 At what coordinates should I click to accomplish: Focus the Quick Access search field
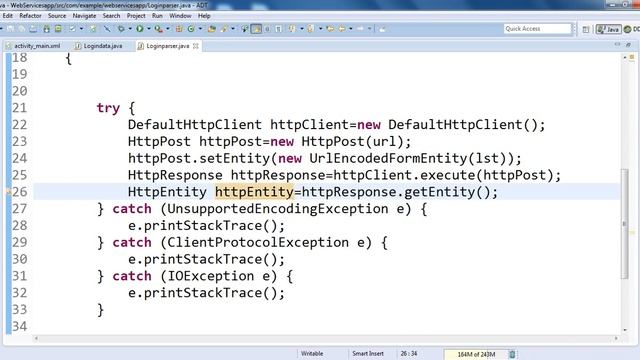pyautogui.click(x=537, y=29)
